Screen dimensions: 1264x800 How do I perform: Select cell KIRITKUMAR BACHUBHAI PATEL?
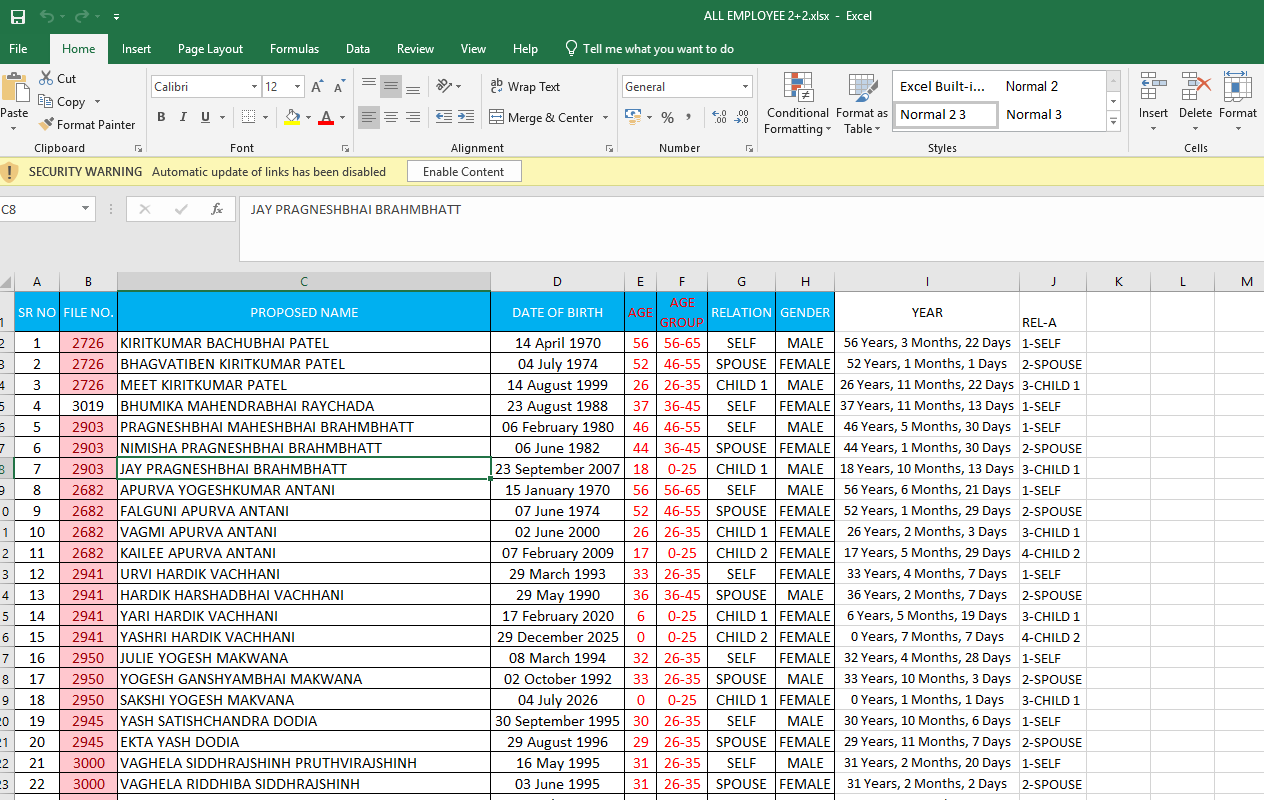(x=304, y=343)
